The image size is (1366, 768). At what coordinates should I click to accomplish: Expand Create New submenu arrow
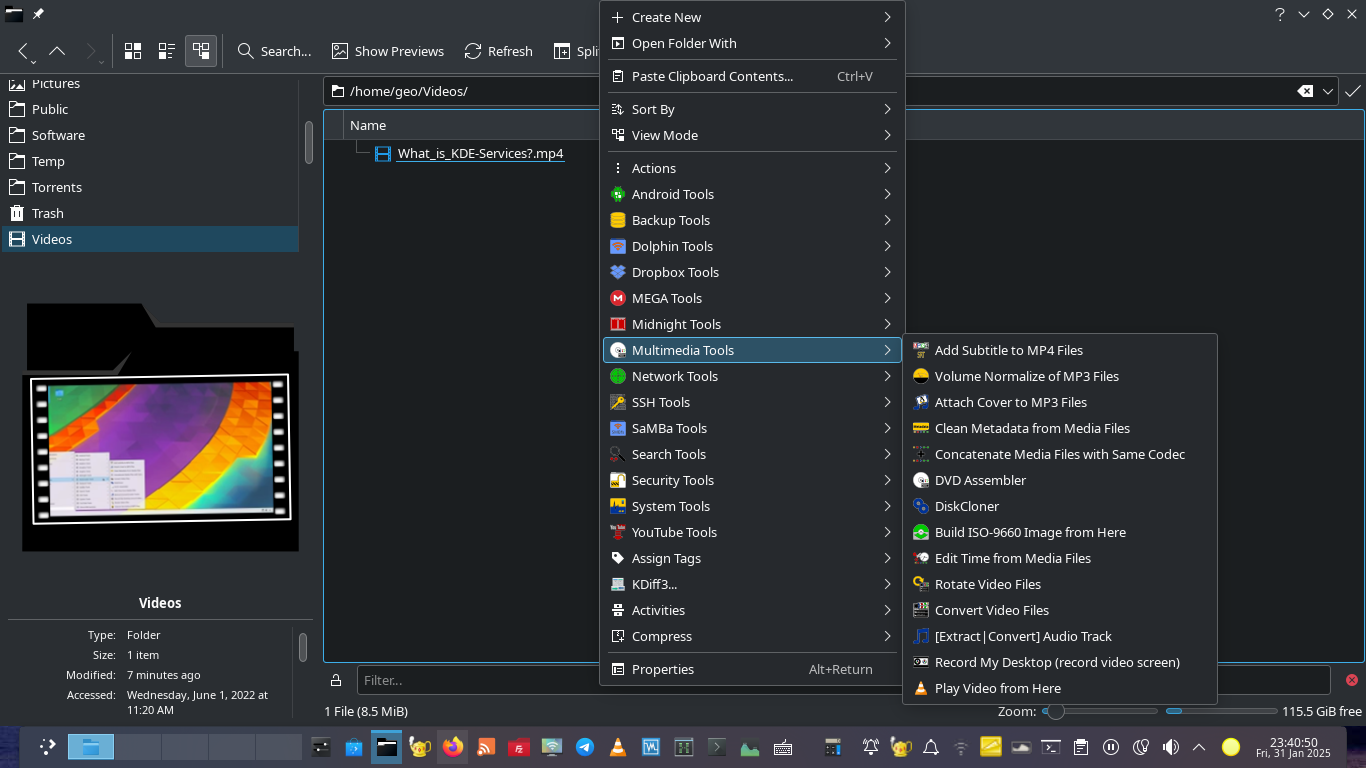pyautogui.click(x=887, y=17)
